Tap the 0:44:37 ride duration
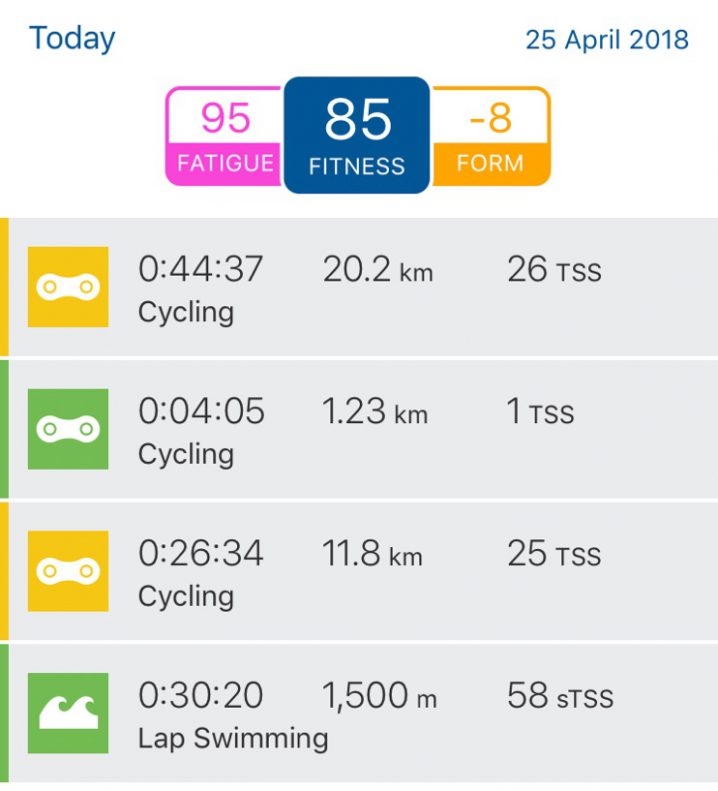Screen dimensions: 718x791 tap(201, 270)
